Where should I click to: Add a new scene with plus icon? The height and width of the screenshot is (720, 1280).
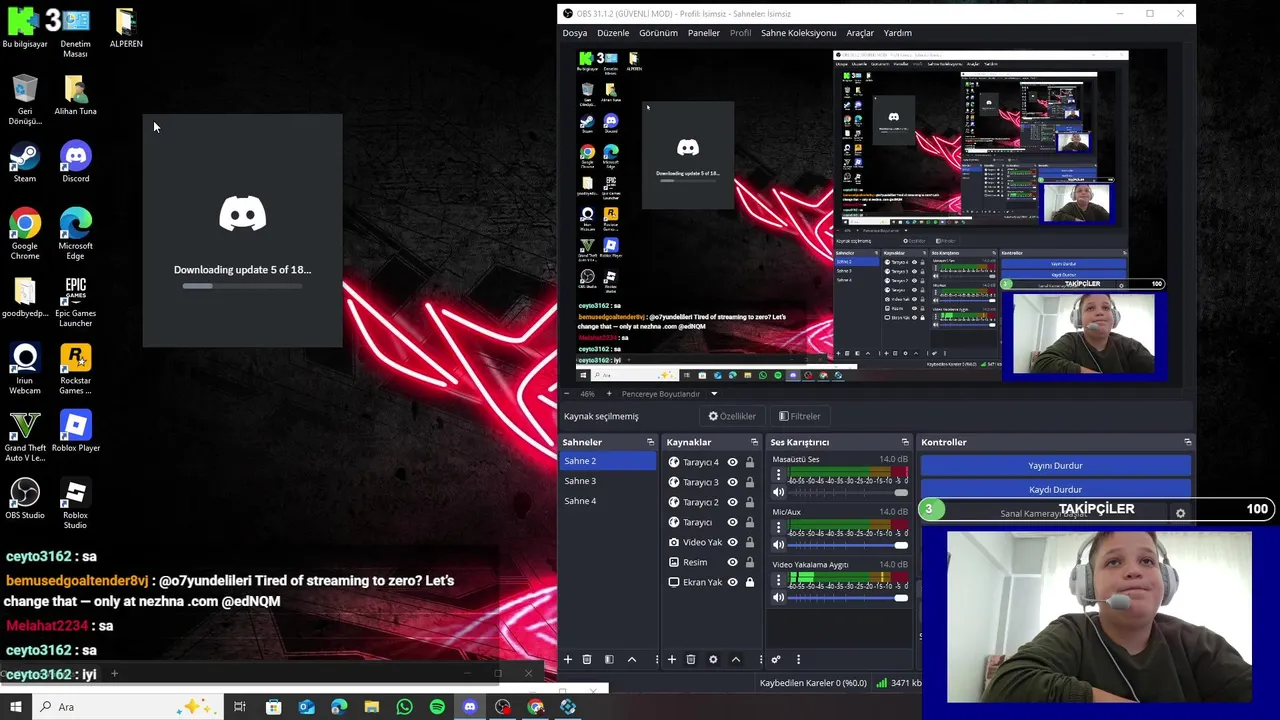tap(568, 660)
